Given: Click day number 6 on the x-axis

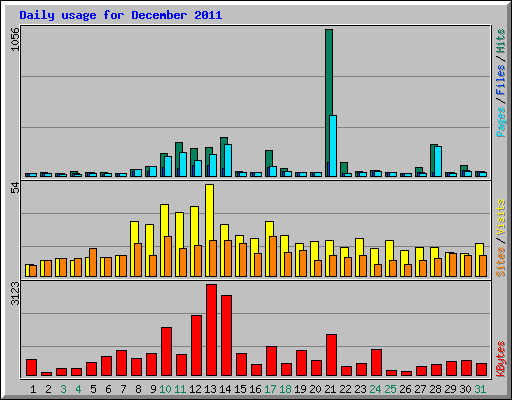Looking at the screenshot, I should [108, 389].
